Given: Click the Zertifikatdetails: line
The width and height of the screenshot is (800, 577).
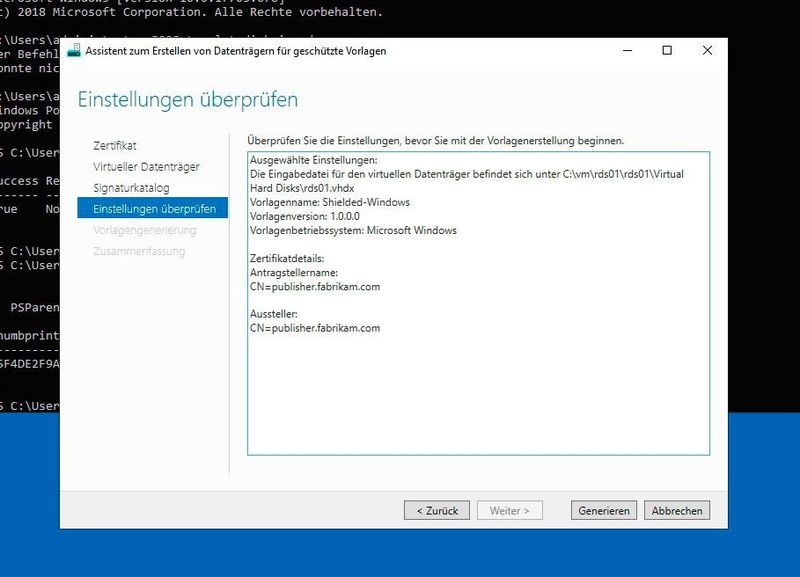Looking at the screenshot, I should click(287, 259).
